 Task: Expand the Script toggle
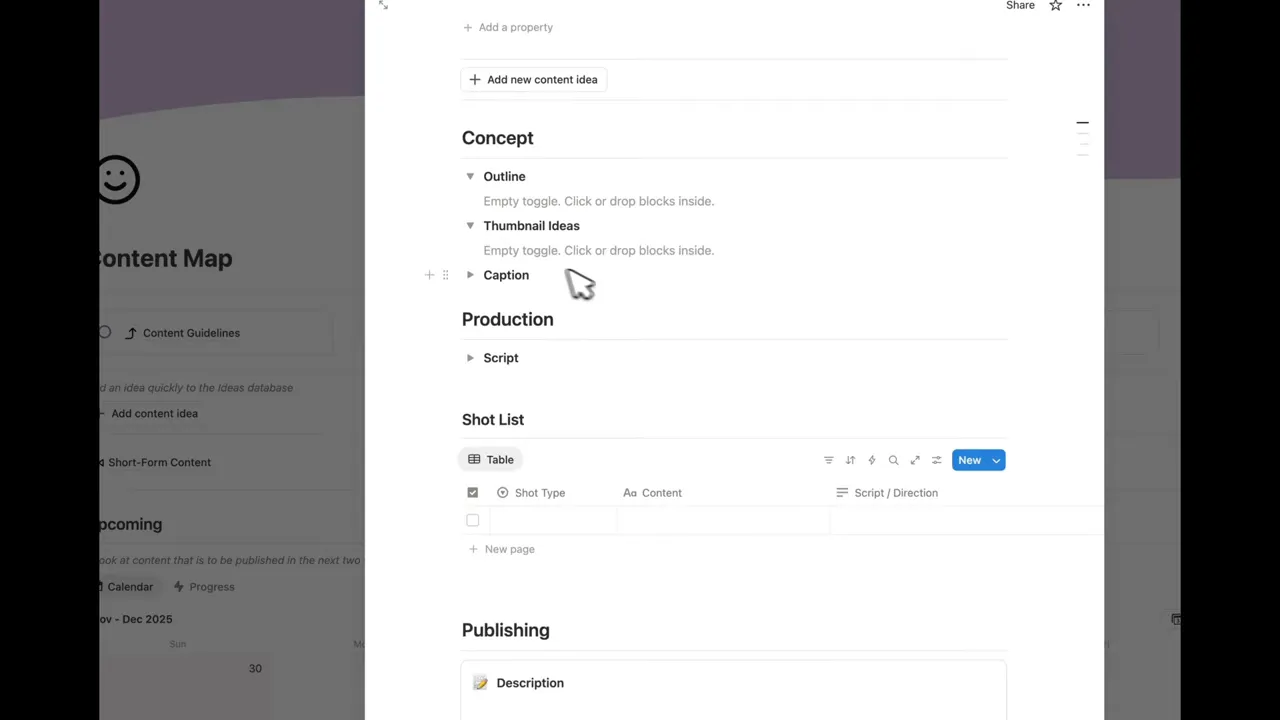point(470,358)
